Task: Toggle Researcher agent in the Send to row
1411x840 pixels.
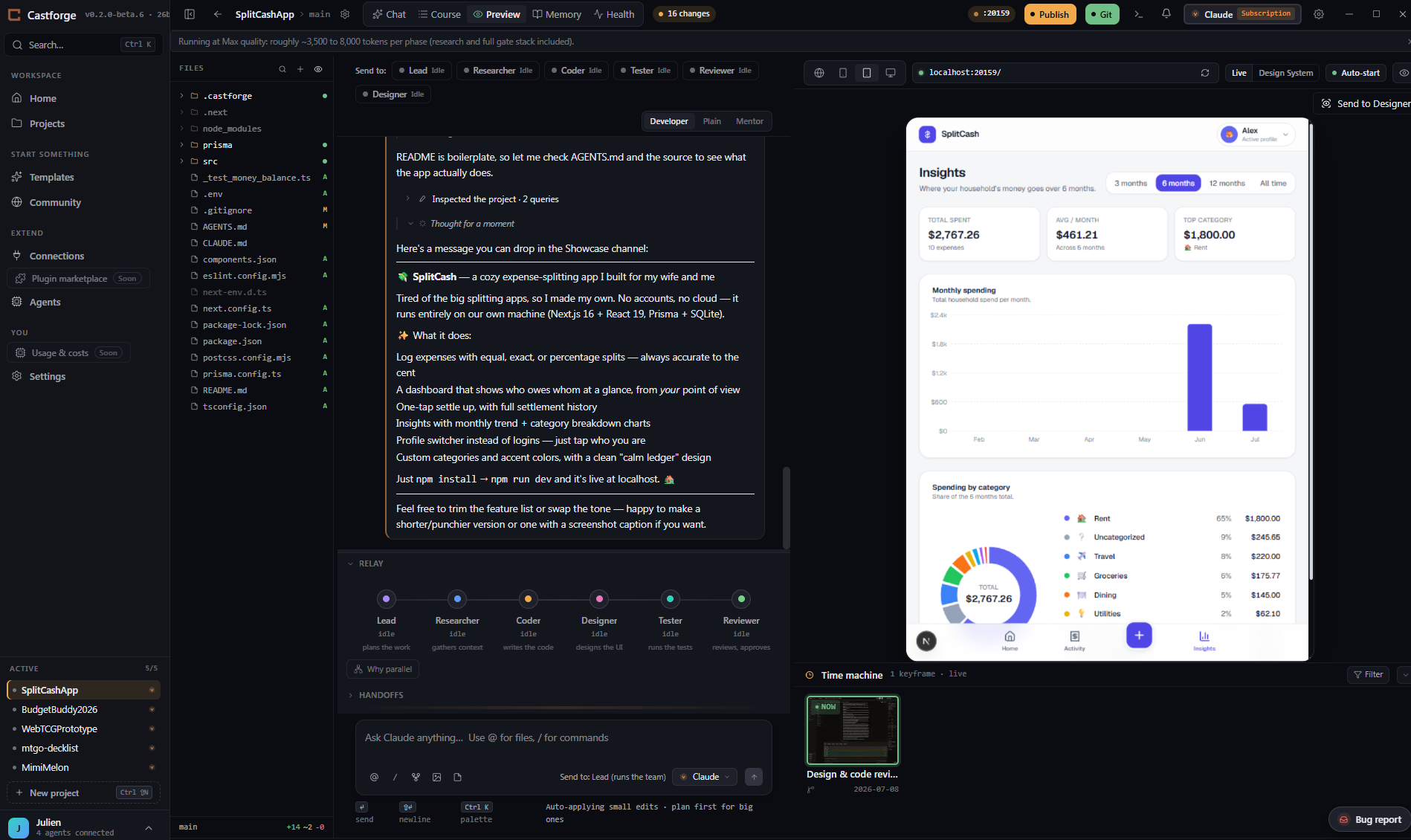Action: [497, 71]
